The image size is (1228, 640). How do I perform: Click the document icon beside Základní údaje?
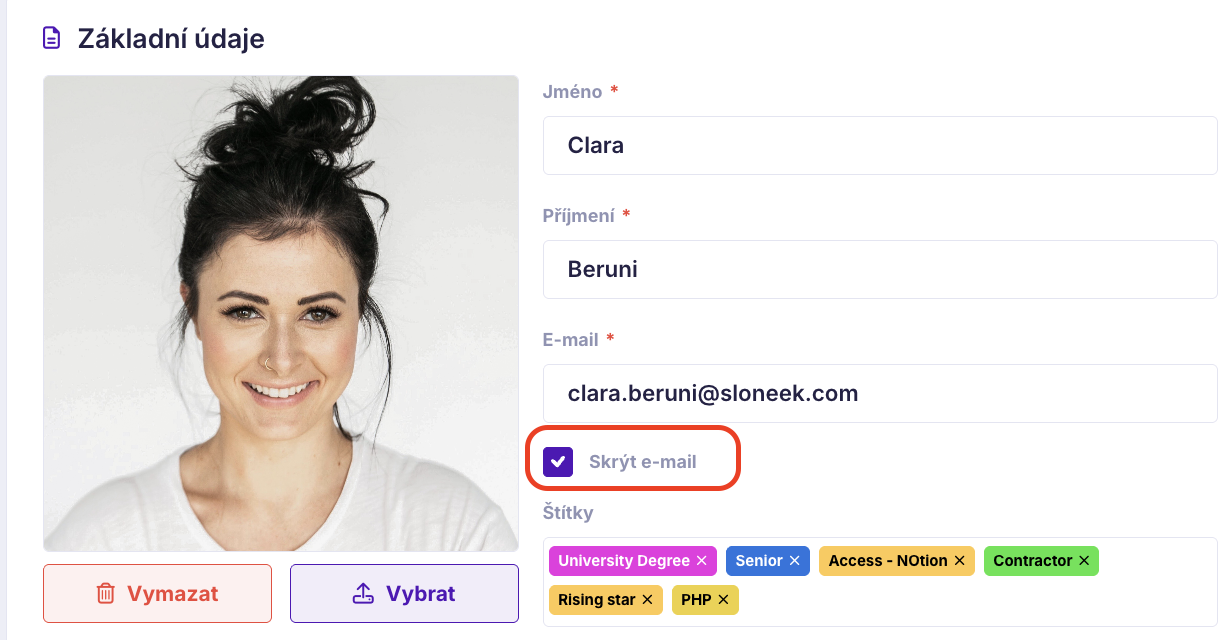(50, 39)
